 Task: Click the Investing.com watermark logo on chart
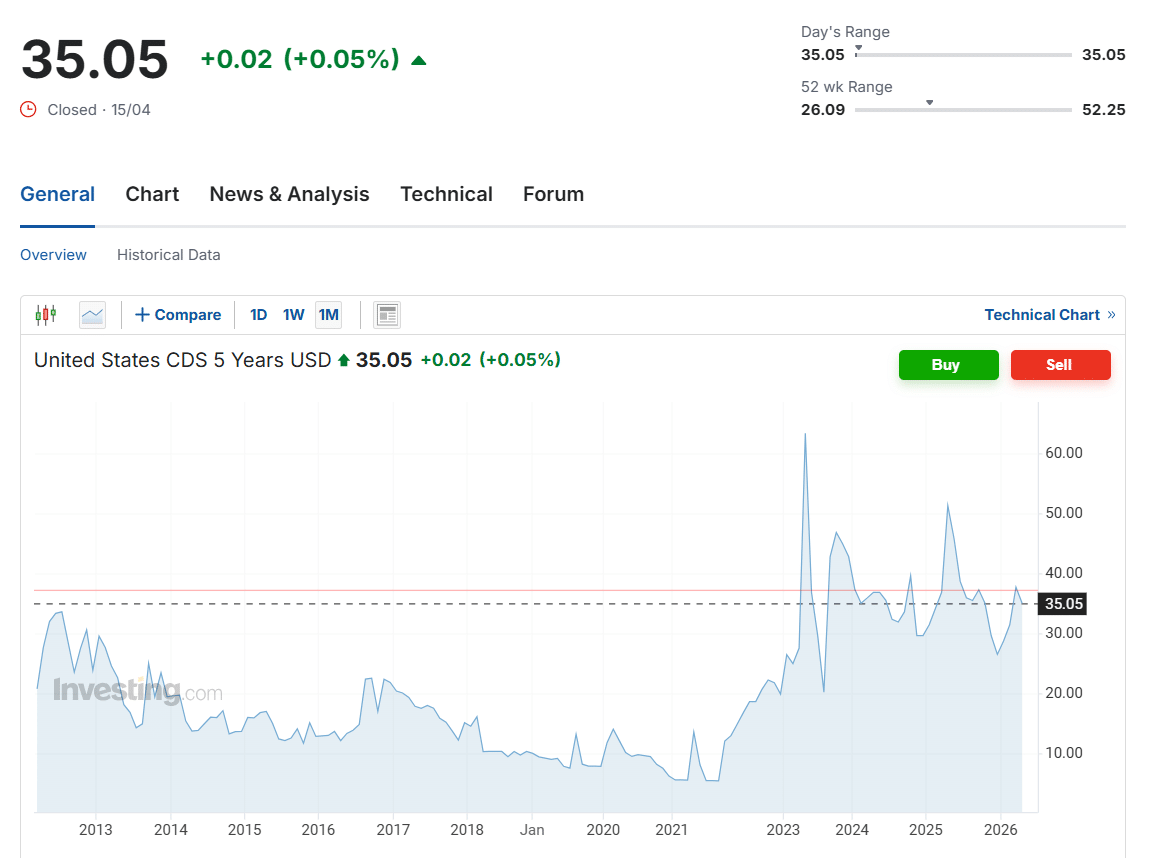[137, 691]
